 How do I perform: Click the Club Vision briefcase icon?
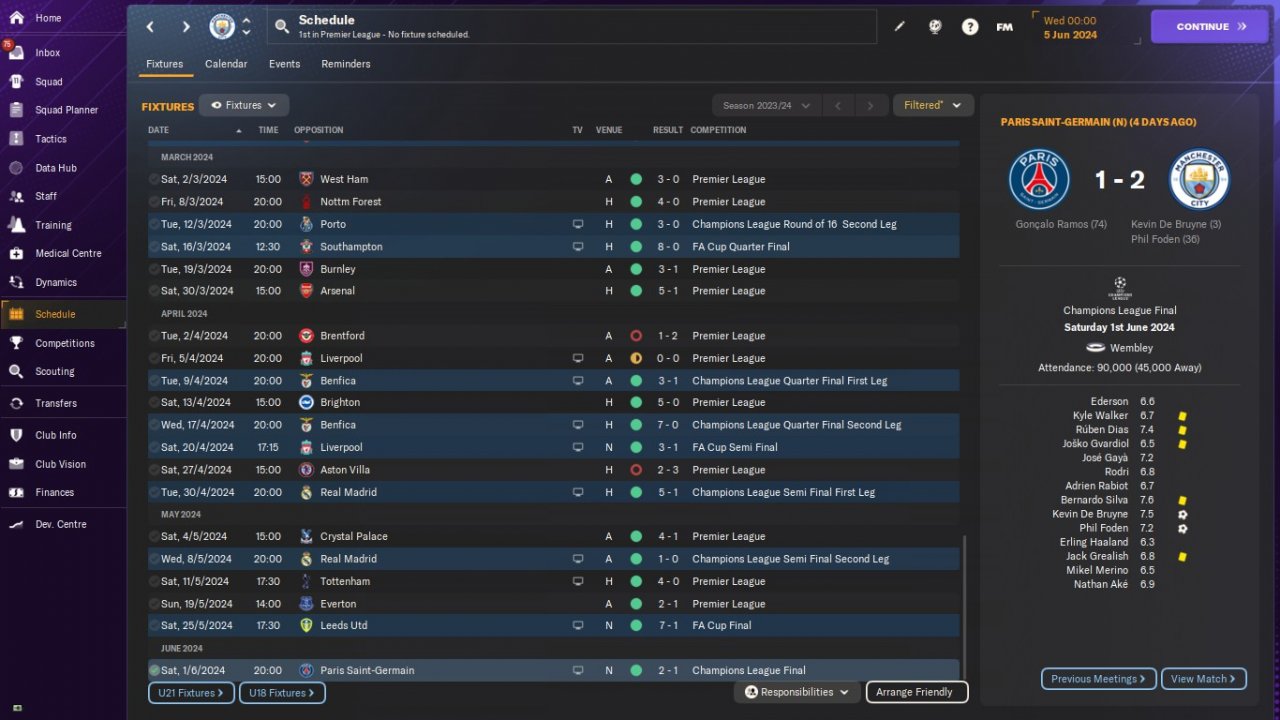coord(16,464)
